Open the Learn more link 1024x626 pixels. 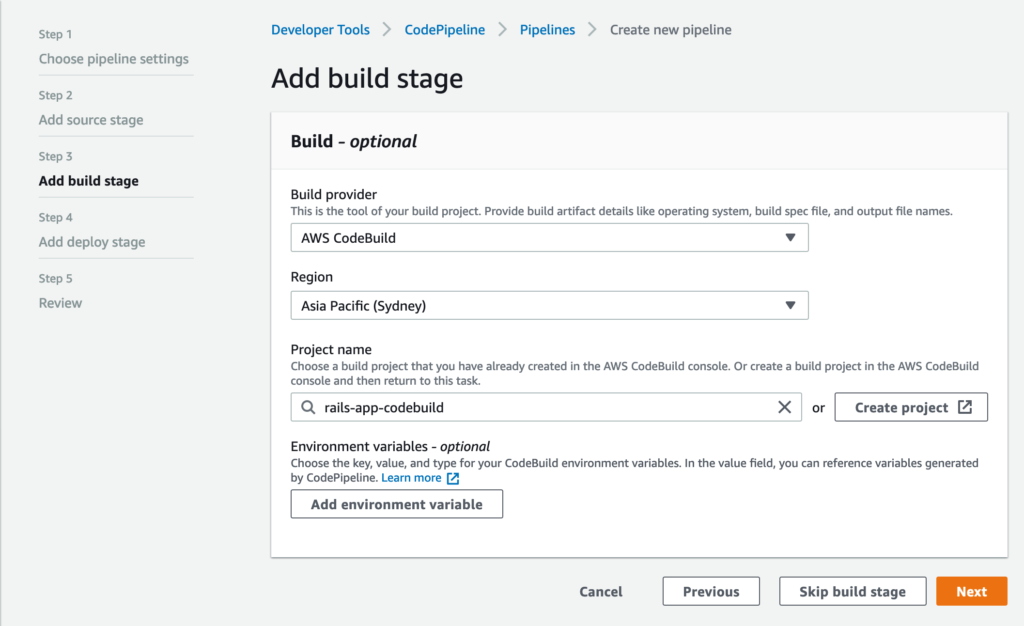click(x=411, y=478)
